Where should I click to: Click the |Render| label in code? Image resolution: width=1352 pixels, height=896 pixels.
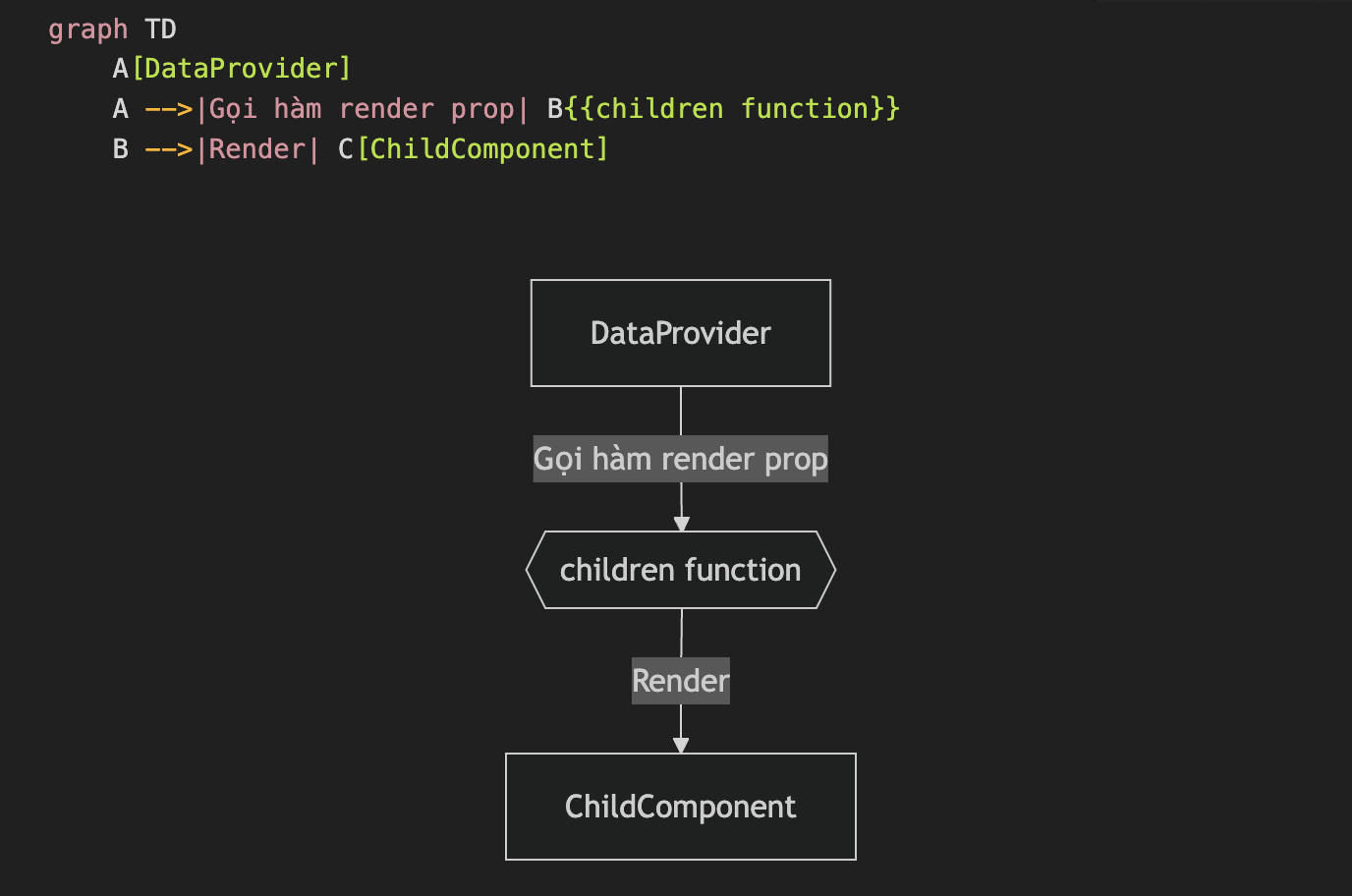258,149
